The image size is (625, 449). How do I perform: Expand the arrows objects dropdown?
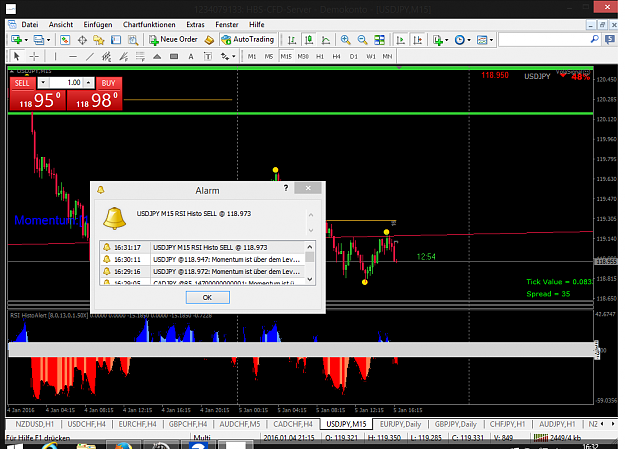[x=234, y=57]
